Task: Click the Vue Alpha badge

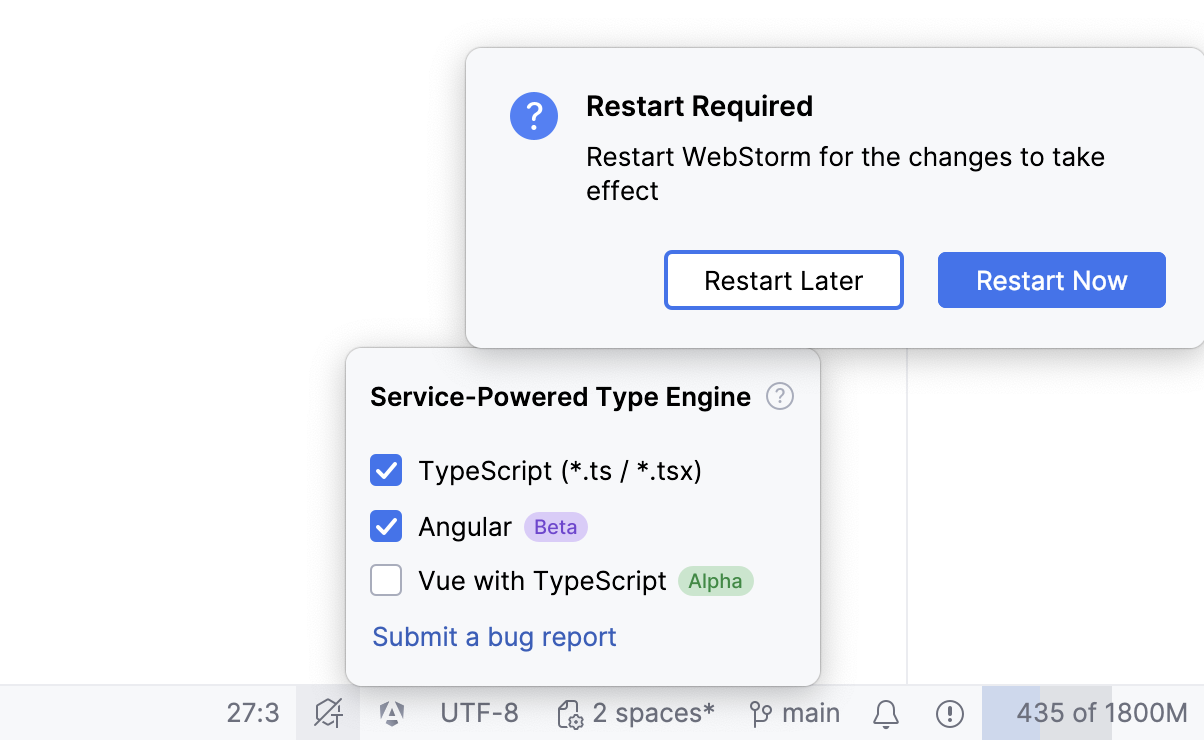Action: pos(715,581)
